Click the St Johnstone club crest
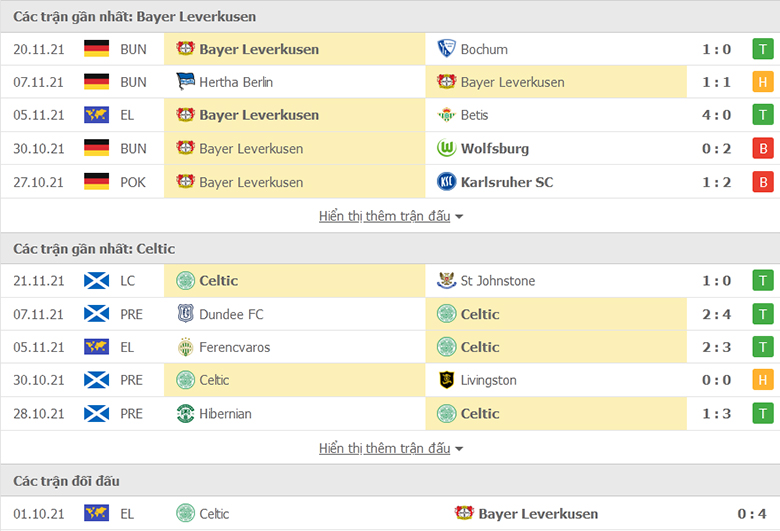This screenshot has height=531, width=780. pos(446,281)
